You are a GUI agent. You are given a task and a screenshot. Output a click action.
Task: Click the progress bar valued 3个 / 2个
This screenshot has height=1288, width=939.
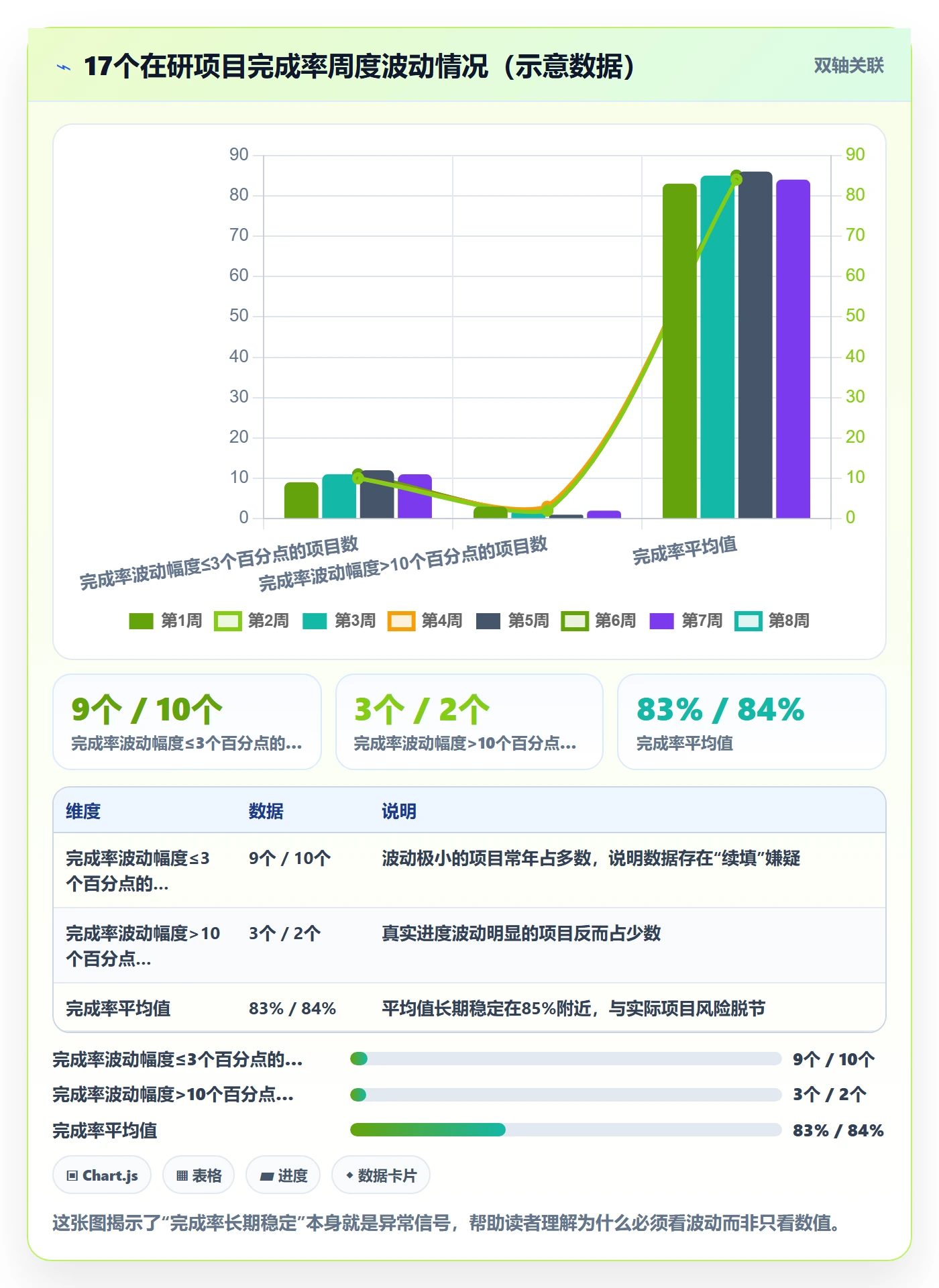565,1095
